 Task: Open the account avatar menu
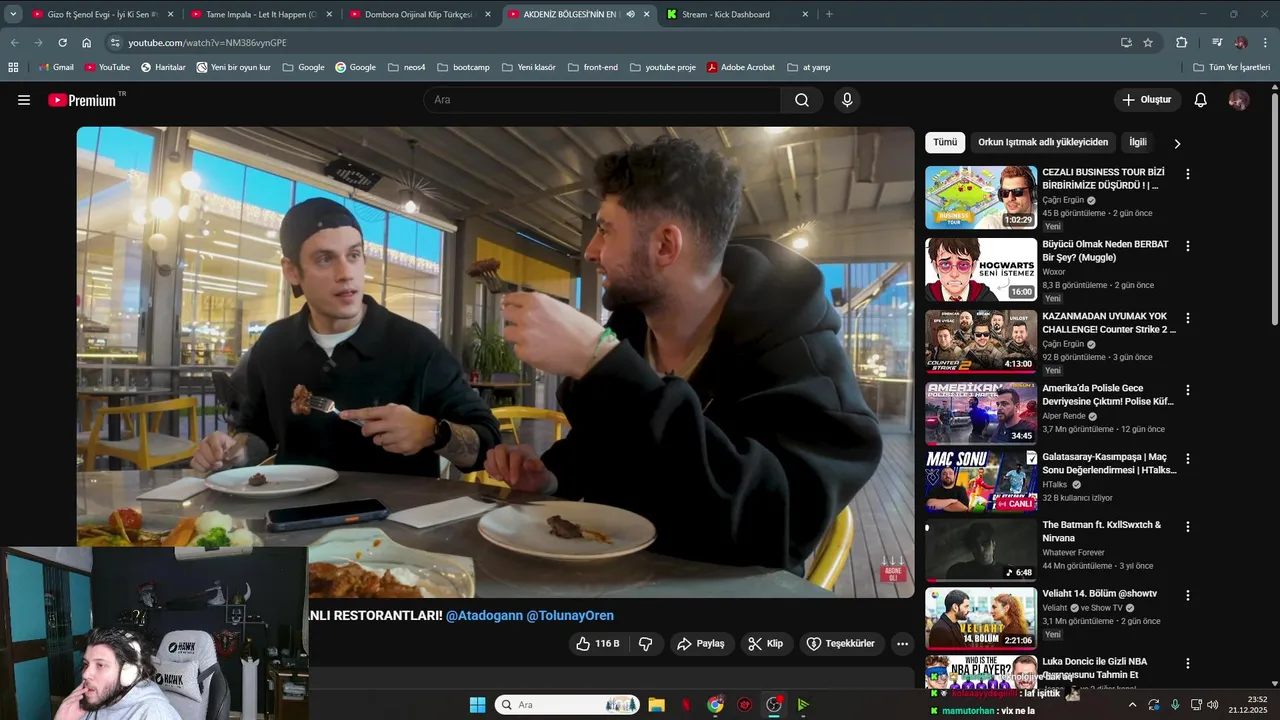1238,100
